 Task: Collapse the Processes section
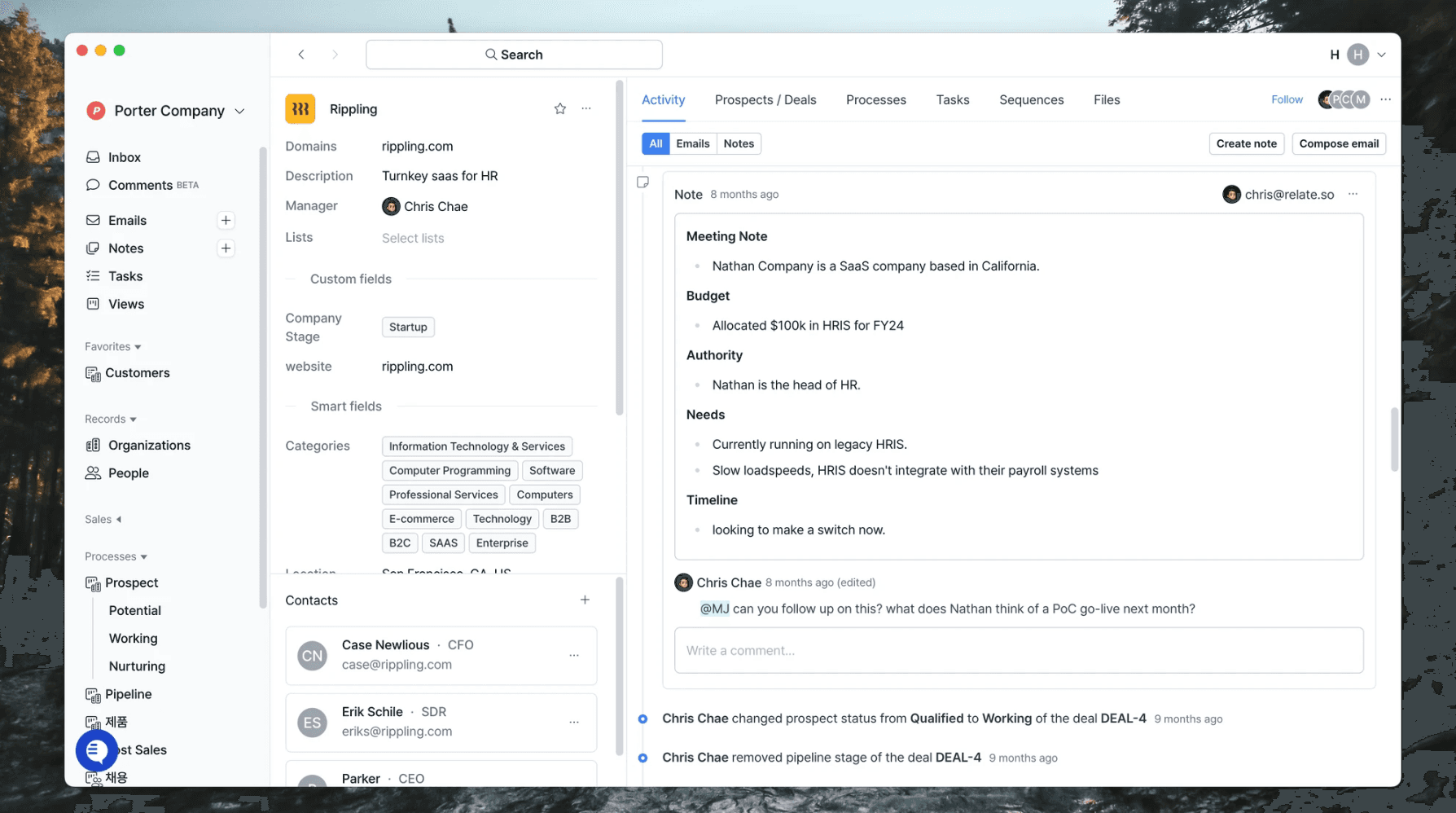point(116,556)
